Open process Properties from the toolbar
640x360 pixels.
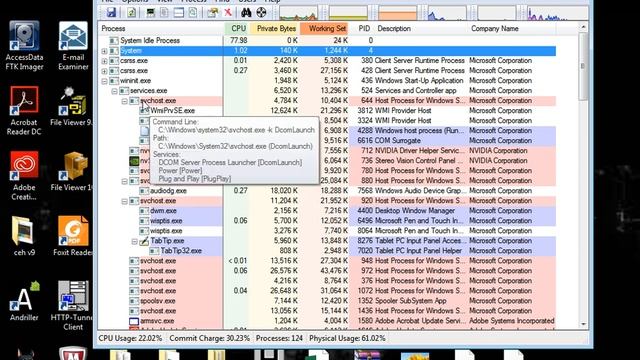tap(212, 12)
